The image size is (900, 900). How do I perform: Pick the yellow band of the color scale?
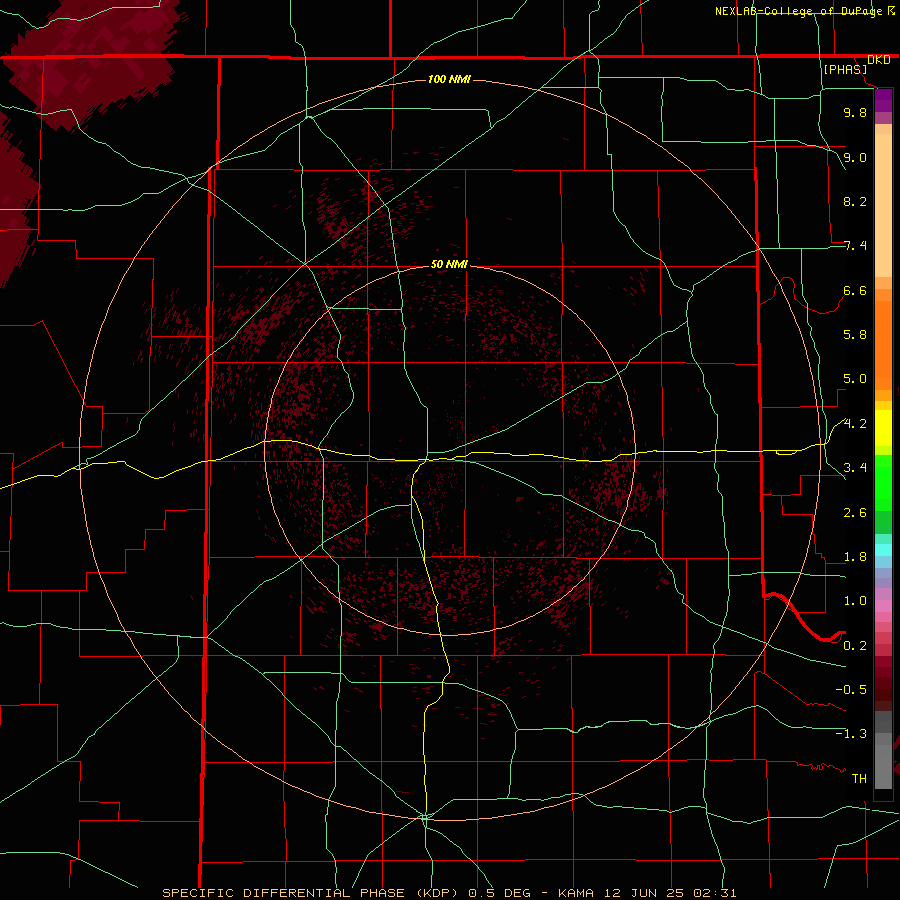883,428
